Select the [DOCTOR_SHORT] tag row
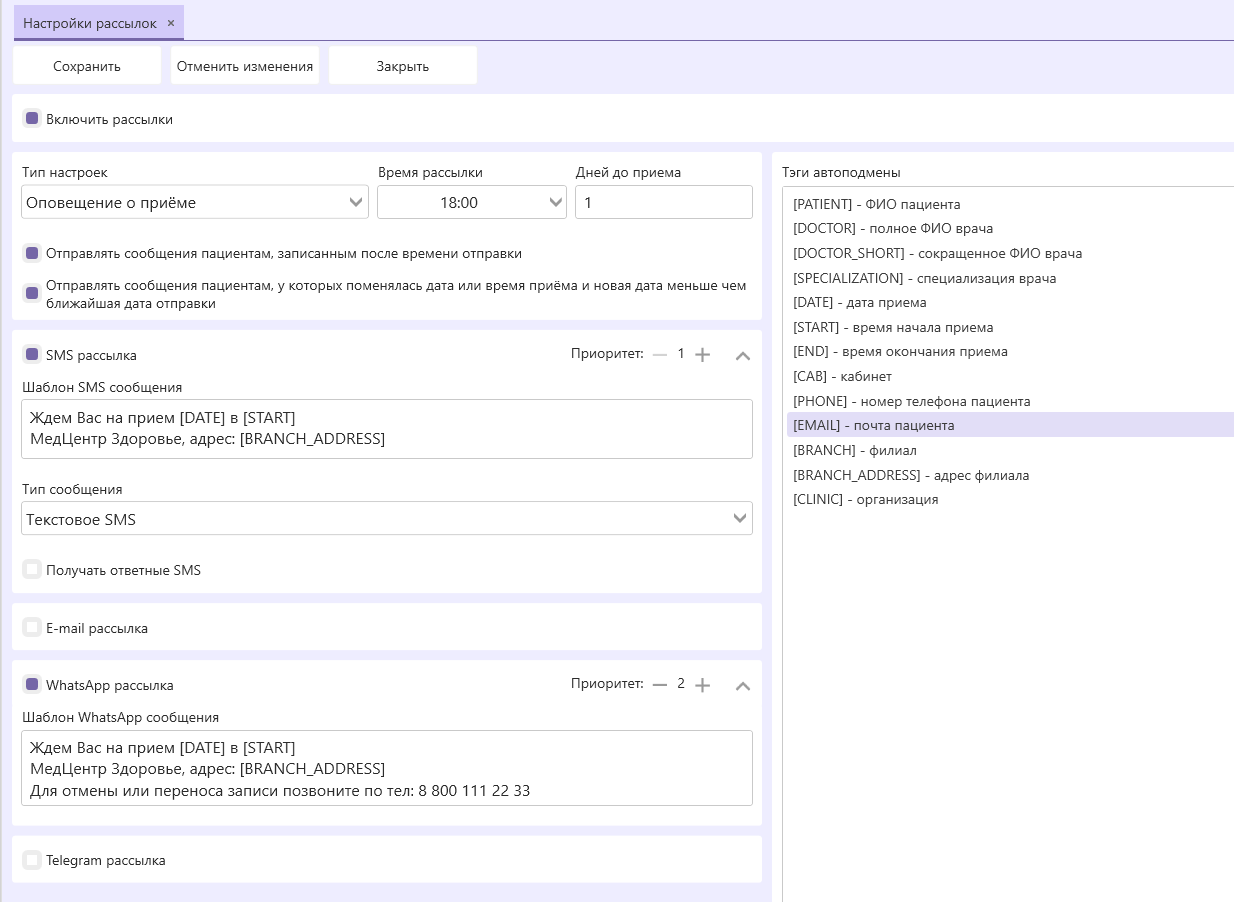Image resolution: width=1234 pixels, height=902 pixels. [x=1010, y=253]
